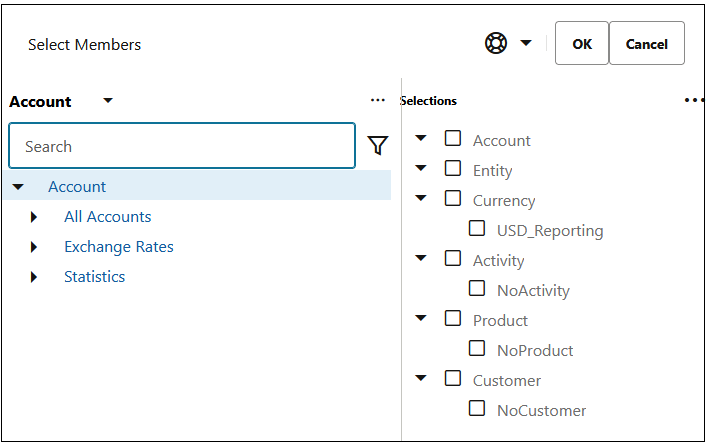Open the Account panel three-dot menu
Viewport: 707px width, 448px height.
point(377,100)
